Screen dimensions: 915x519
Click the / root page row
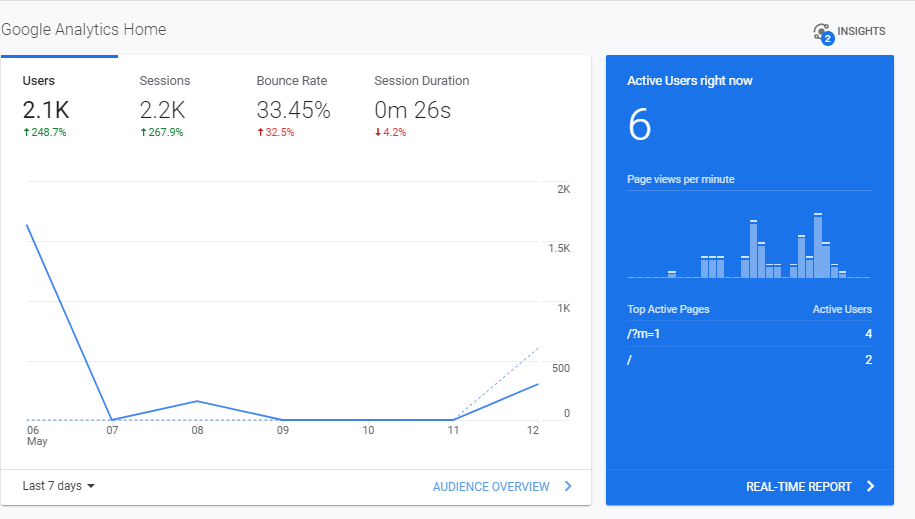coord(748,360)
